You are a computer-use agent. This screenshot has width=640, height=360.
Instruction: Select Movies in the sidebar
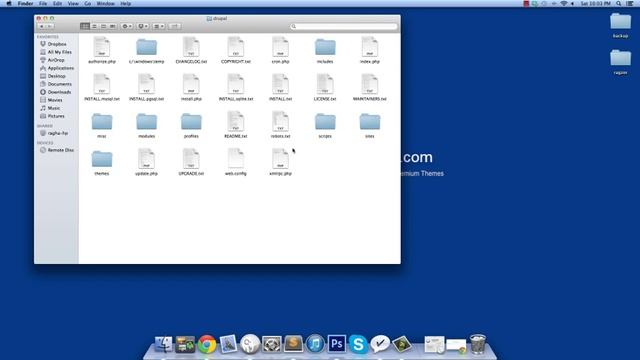coord(51,100)
